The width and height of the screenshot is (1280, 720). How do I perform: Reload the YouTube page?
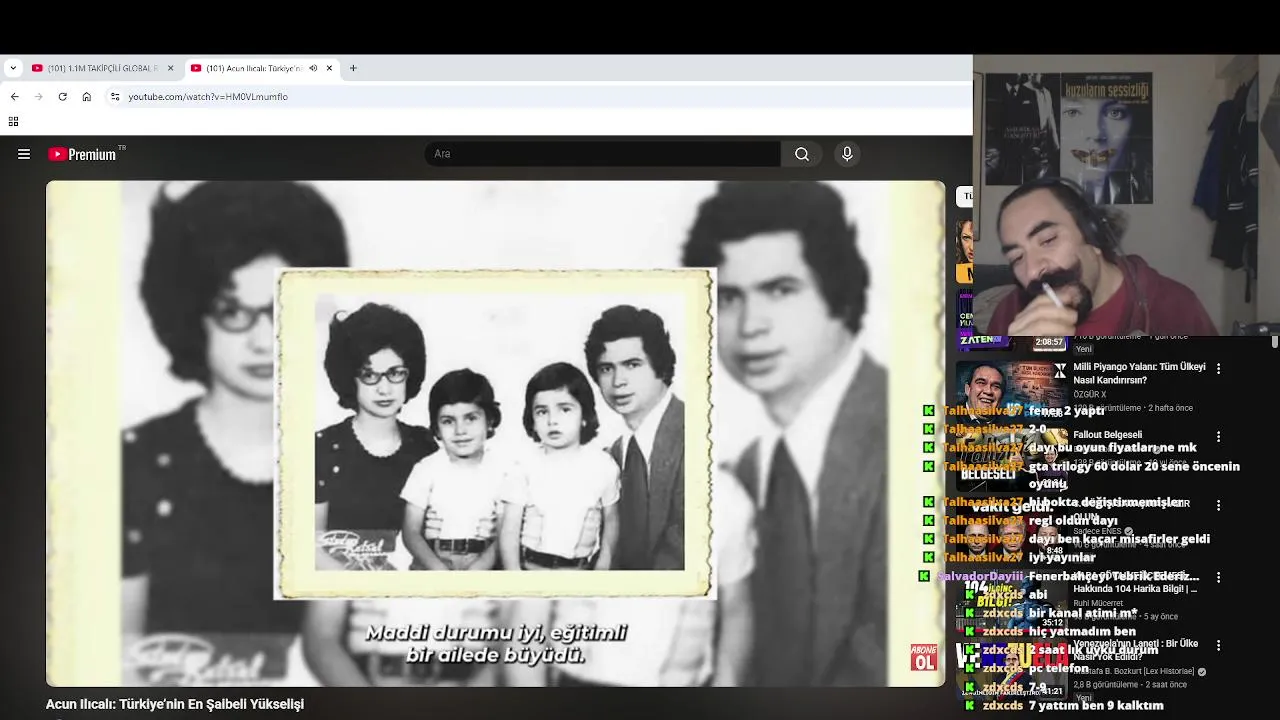click(x=62, y=96)
